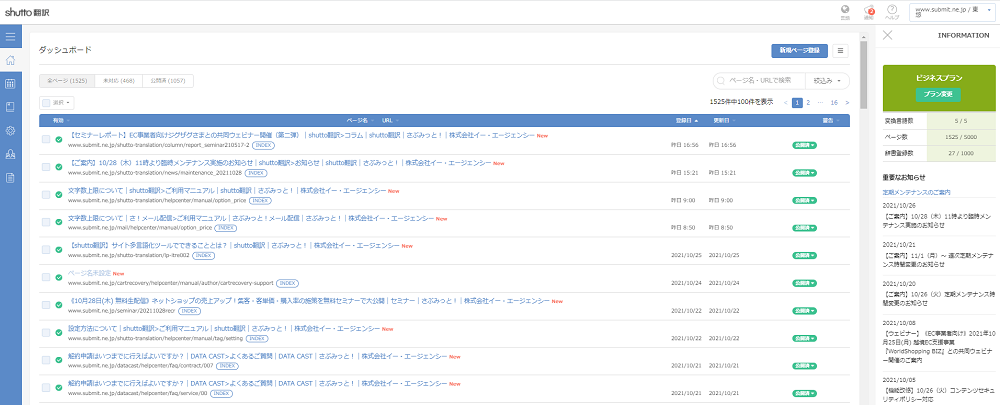Switch to the 公開済 (1057) tab
Screen dimensions: 1000x405
[167, 80]
